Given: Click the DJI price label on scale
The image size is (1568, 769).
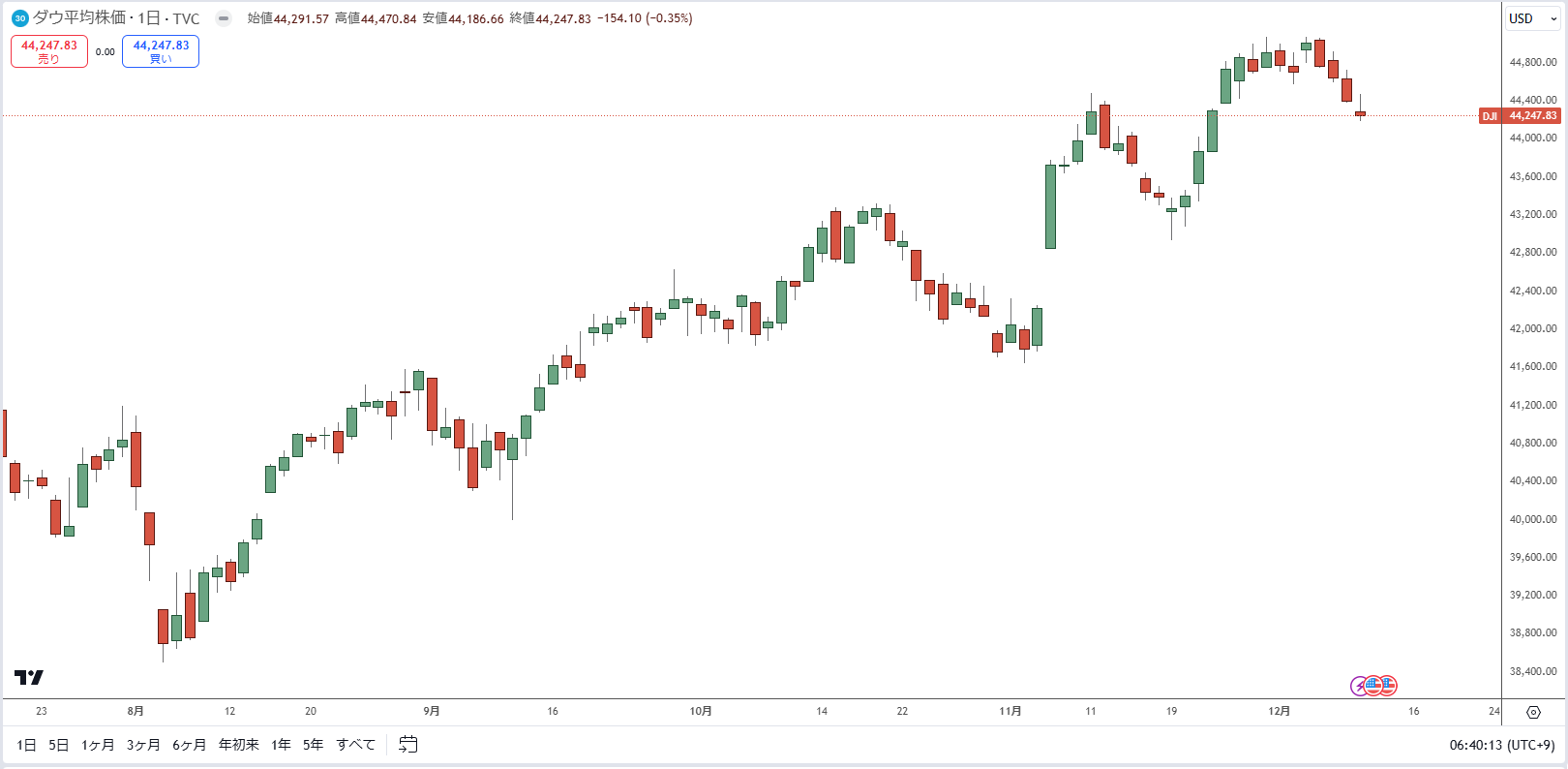Looking at the screenshot, I should (x=1520, y=116).
